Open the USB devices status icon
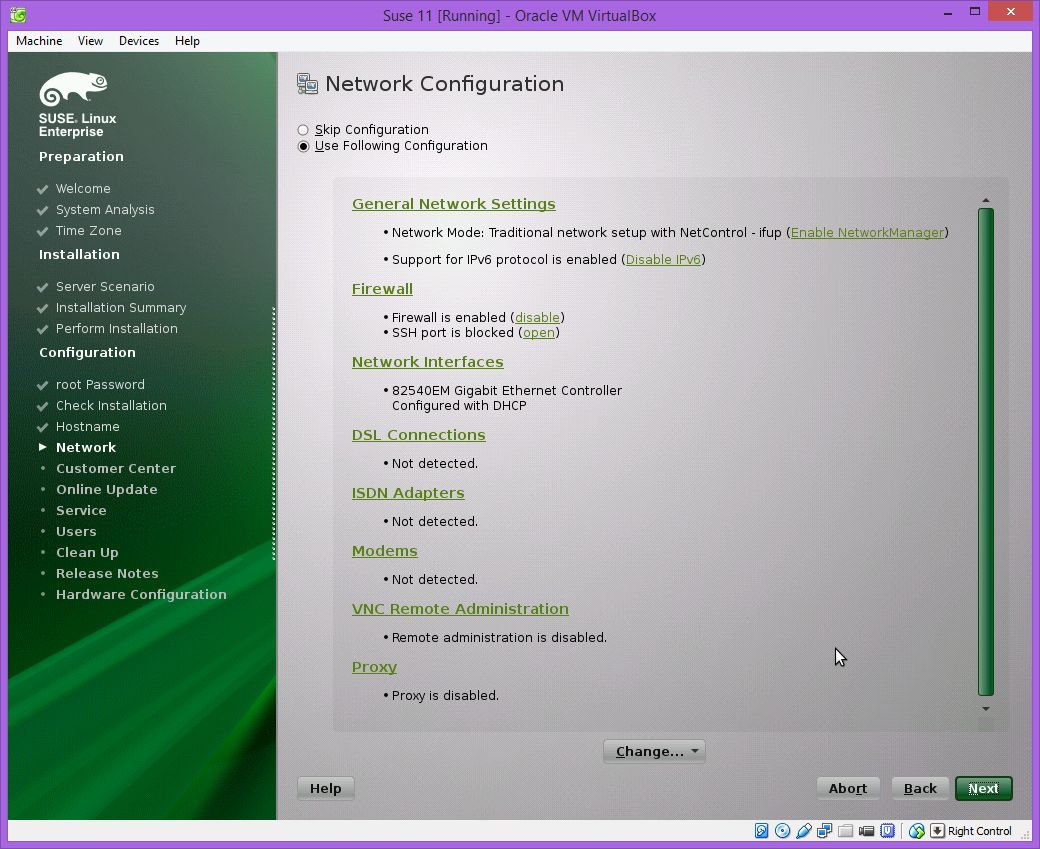The image size is (1040, 849). tap(804, 830)
